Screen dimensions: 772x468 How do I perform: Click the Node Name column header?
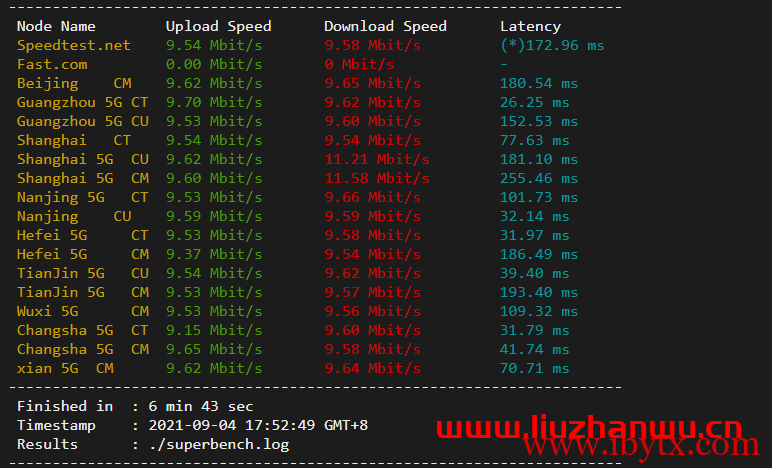[x=56, y=26]
